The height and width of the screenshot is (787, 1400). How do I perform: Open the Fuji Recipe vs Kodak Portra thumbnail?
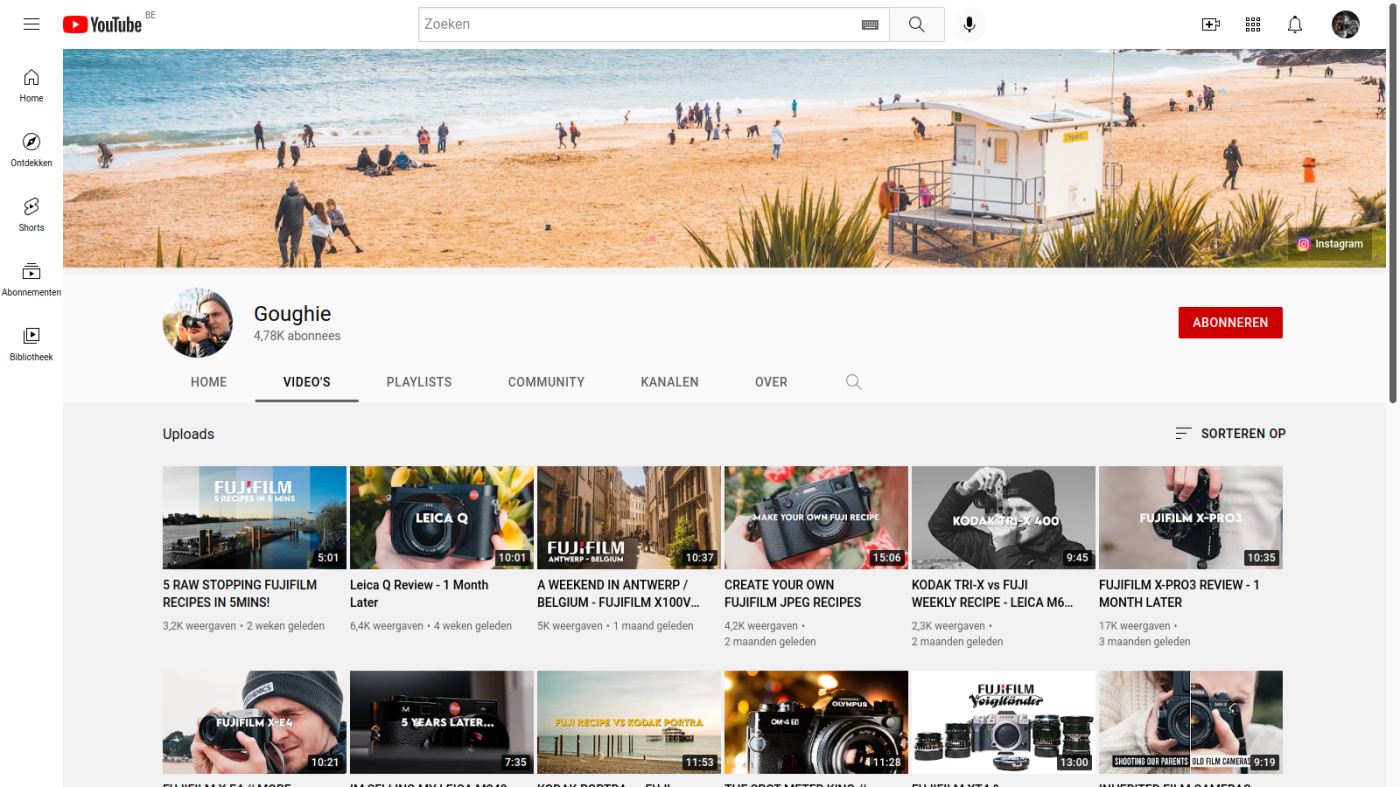(628, 722)
